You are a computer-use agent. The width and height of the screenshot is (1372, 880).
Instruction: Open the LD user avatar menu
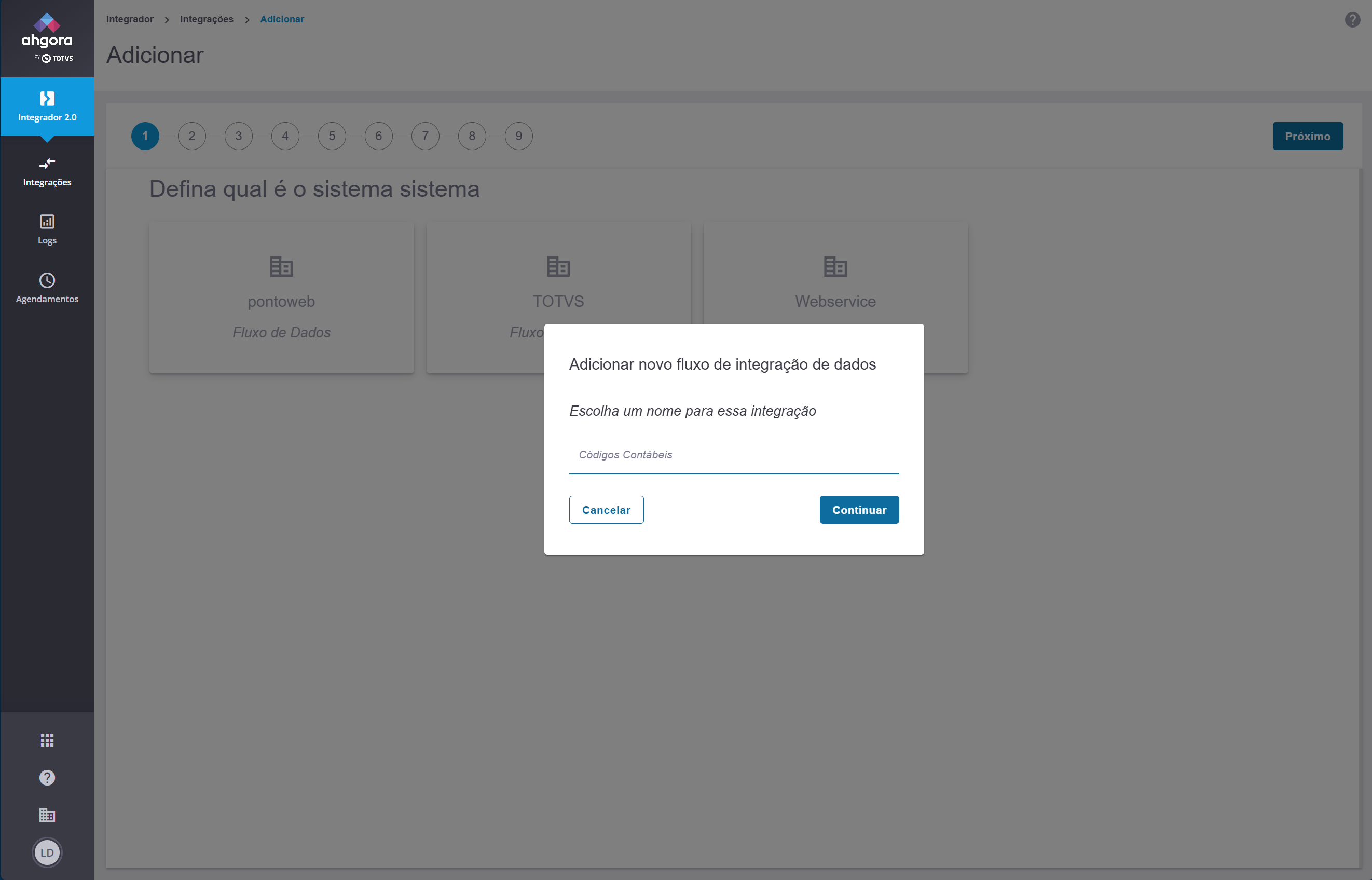coord(47,852)
